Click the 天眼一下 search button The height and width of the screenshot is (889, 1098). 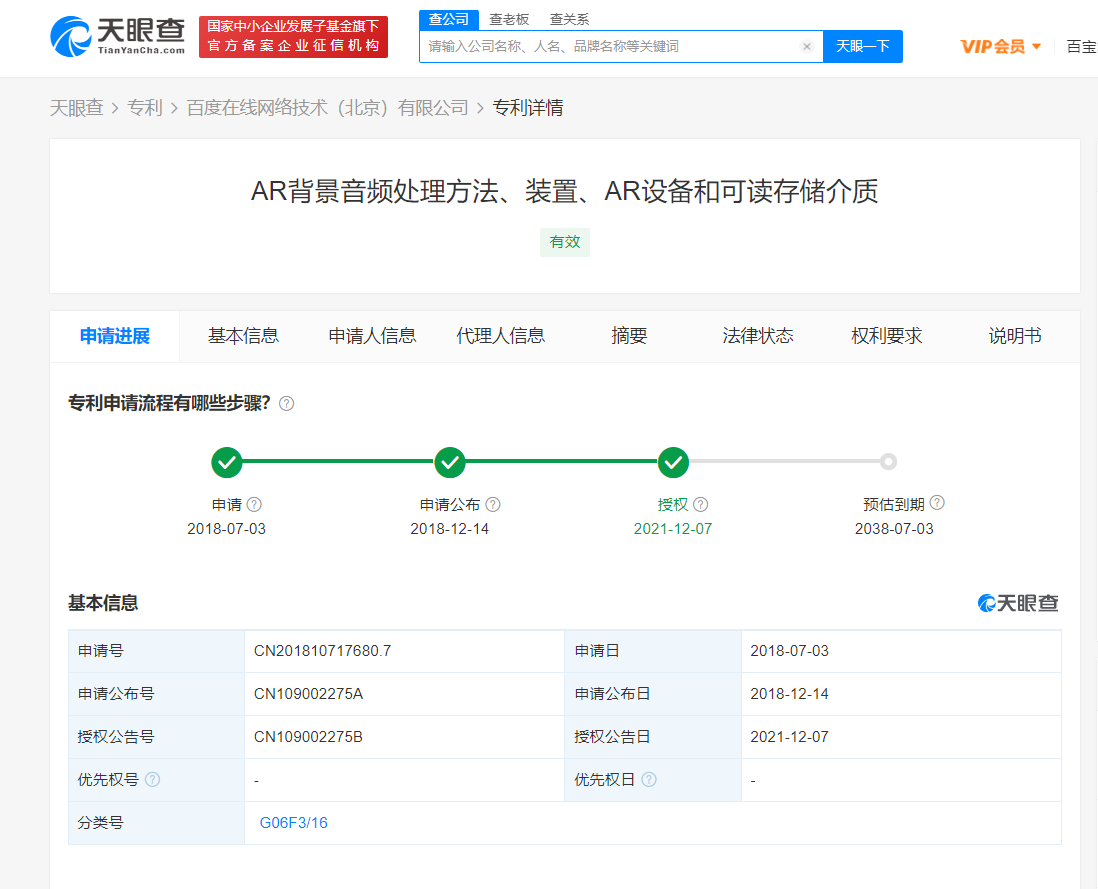pyautogui.click(x=863, y=47)
